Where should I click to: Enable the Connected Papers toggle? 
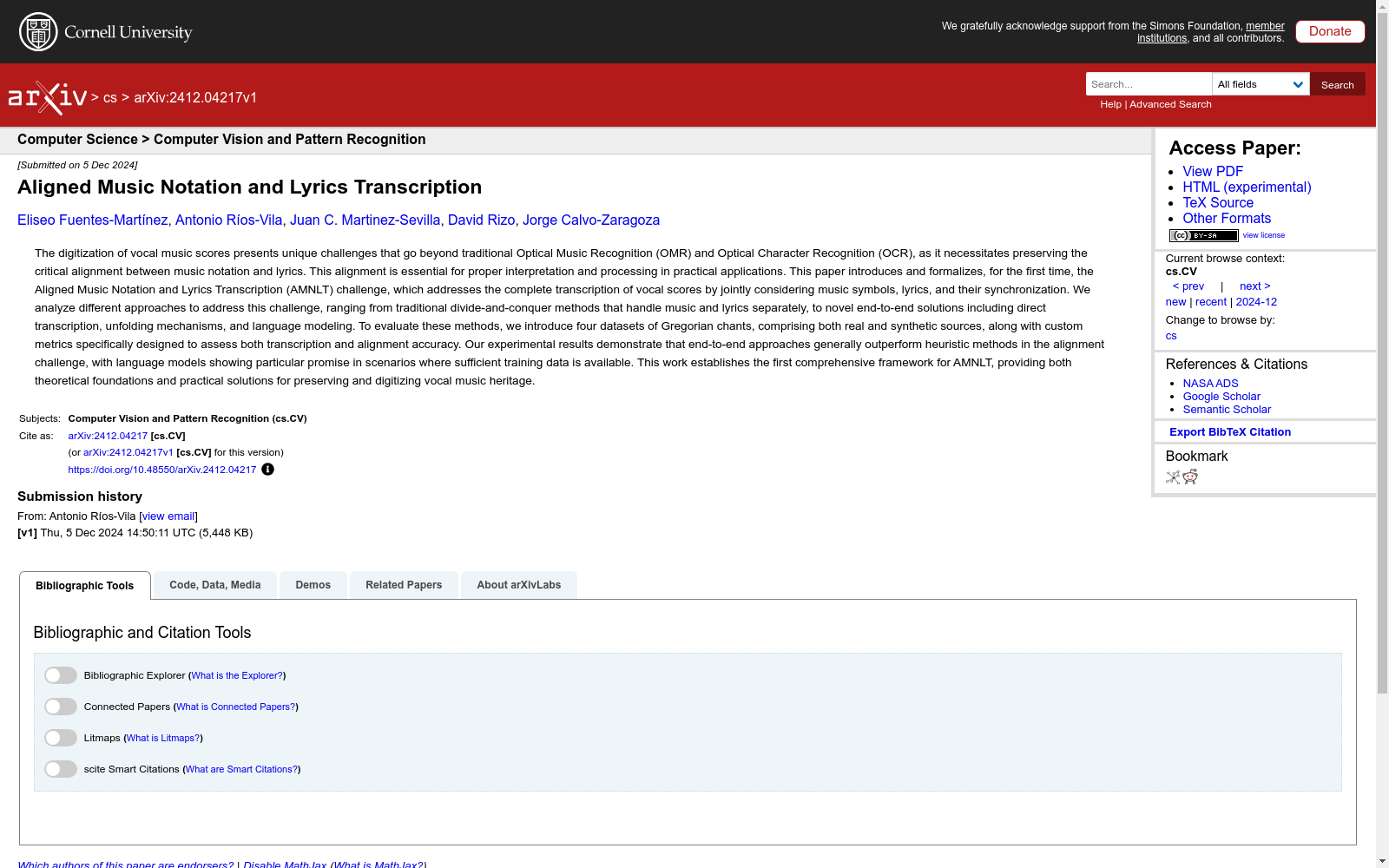tap(61, 707)
